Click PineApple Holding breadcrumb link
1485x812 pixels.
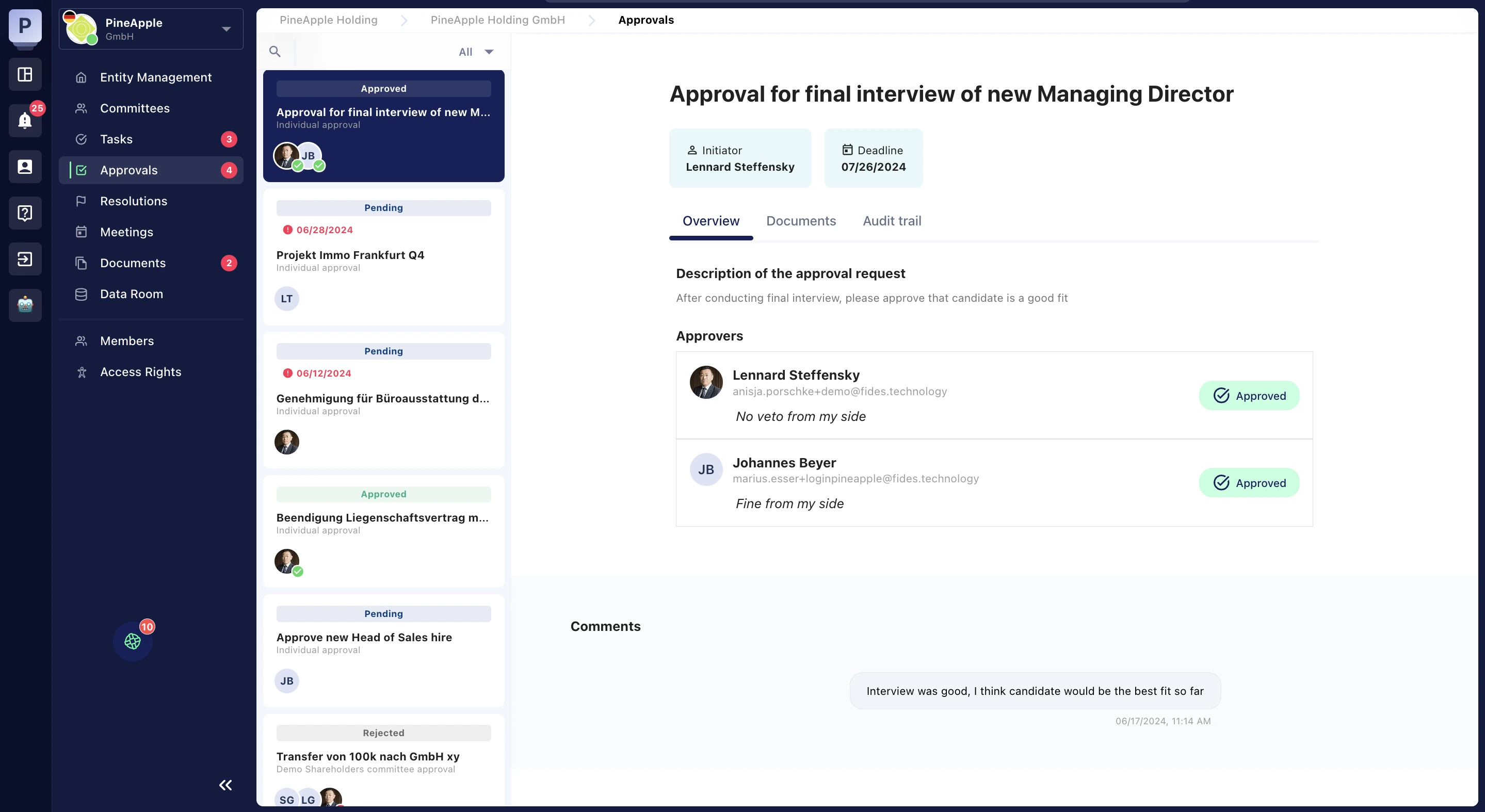(329, 20)
